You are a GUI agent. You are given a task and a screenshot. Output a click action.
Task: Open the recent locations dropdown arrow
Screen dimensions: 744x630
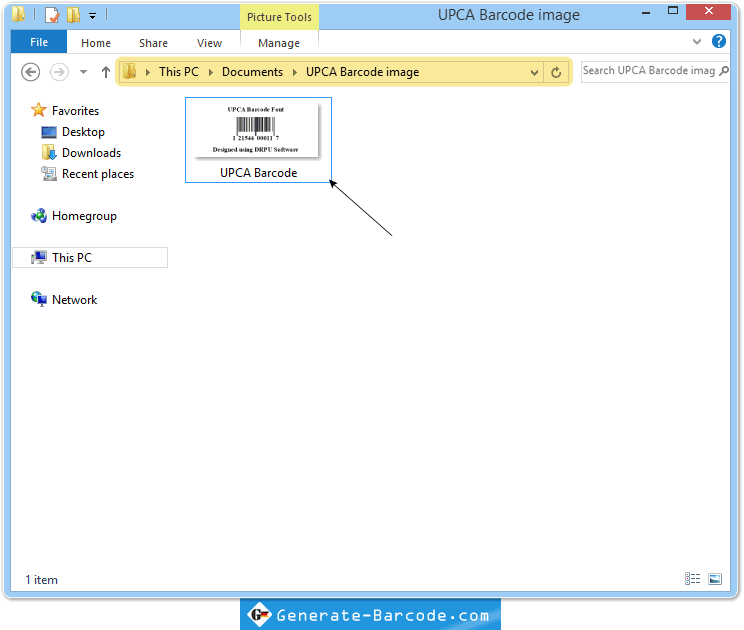coord(84,72)
